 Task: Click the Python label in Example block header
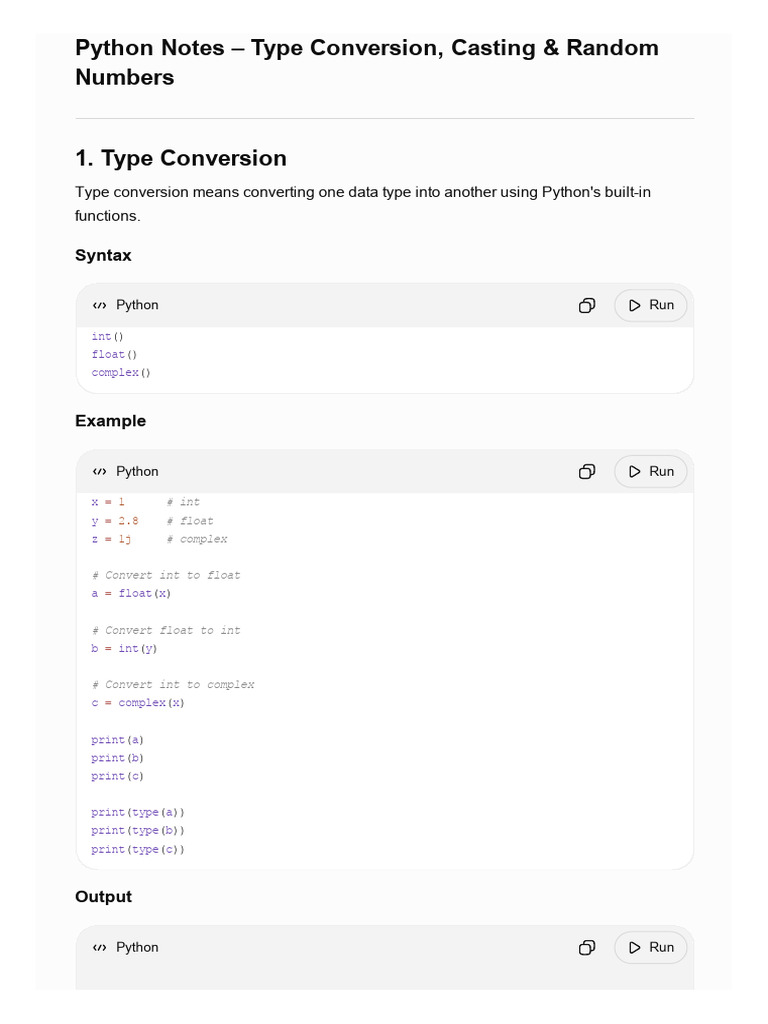137,472
